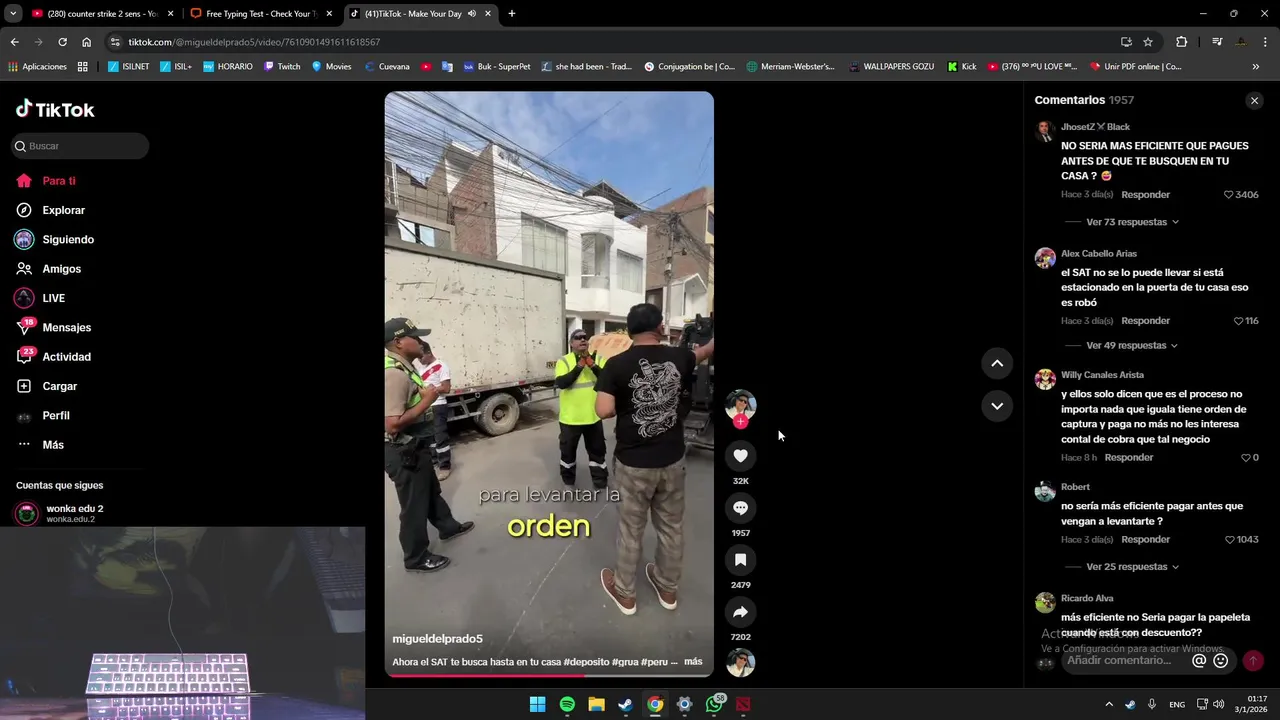The height and width of the screenshot is (720, 1280).
Task: Open system volume control in tray
Action: 1218,705
